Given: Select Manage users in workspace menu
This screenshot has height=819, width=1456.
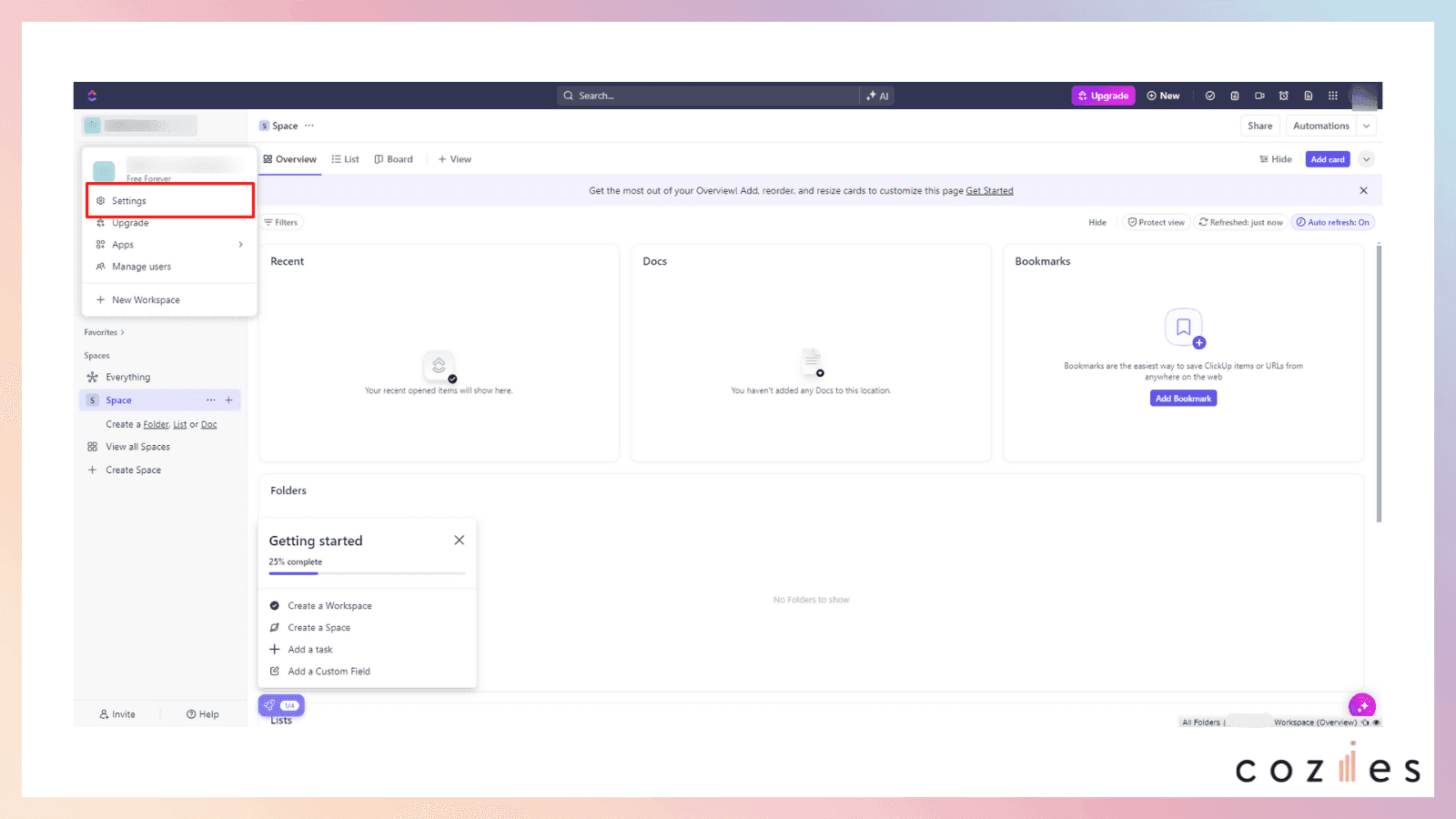Looking at the screenshot, I should [170, 267].
